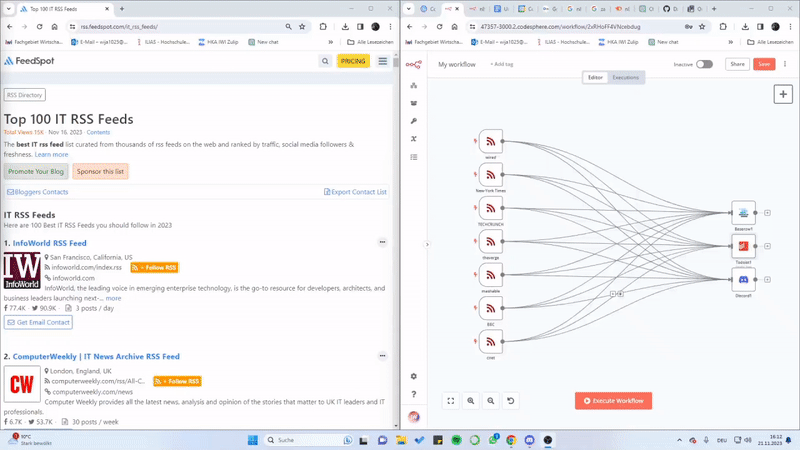Reset the canvas zoom level
The image size is (800, 450).
510,401
